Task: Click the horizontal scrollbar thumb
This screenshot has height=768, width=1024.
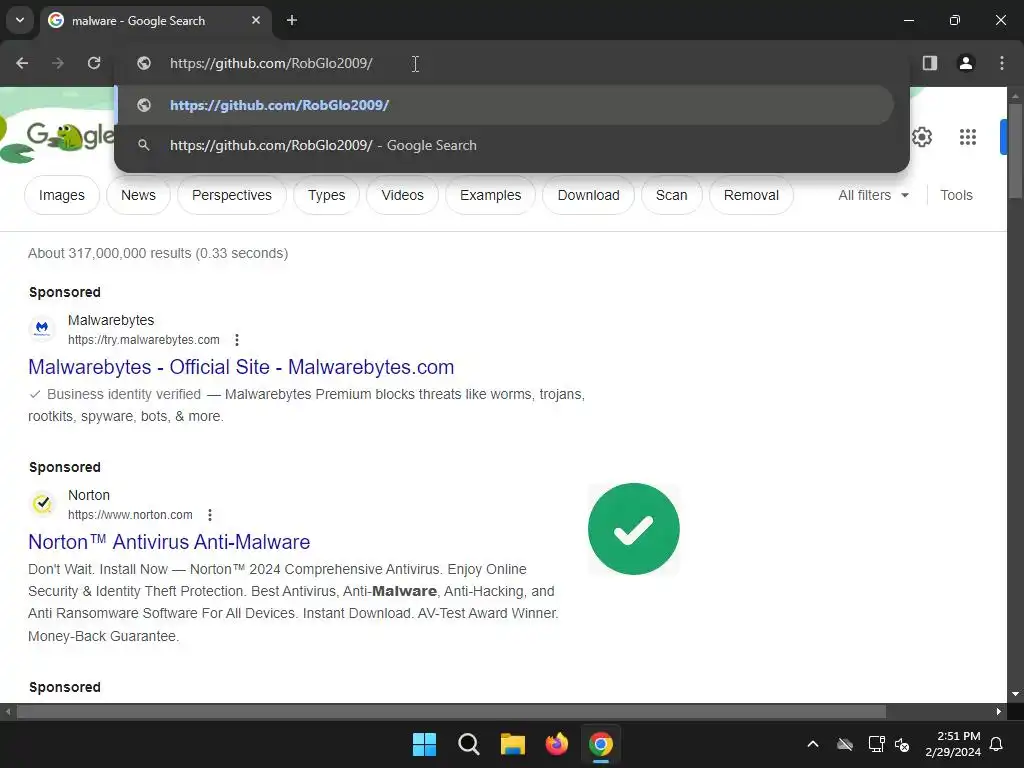Action: click(451, 712)
